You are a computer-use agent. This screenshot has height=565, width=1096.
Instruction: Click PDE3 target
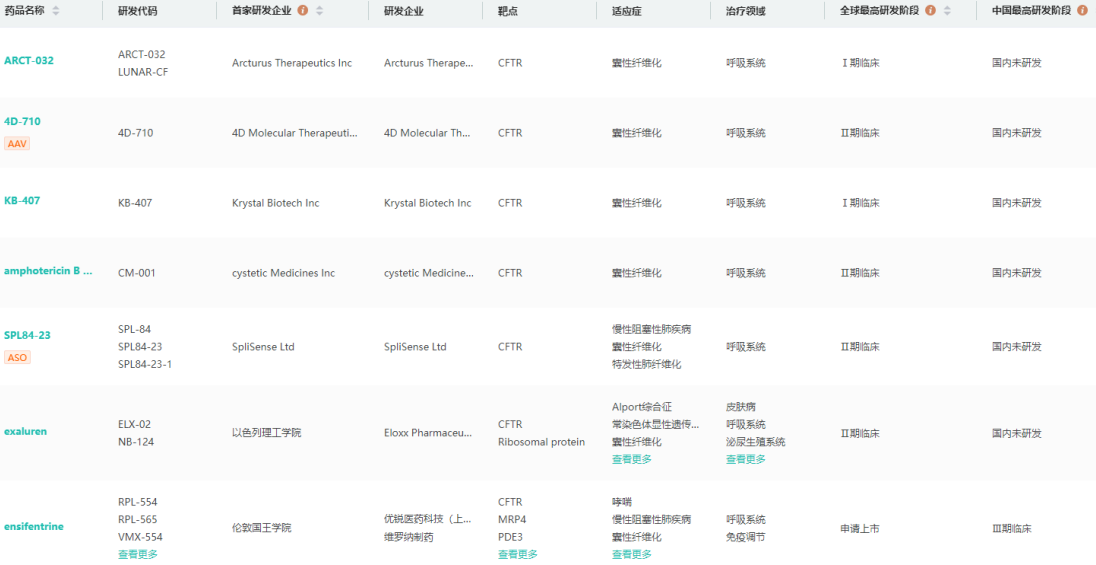coord(510,537)
